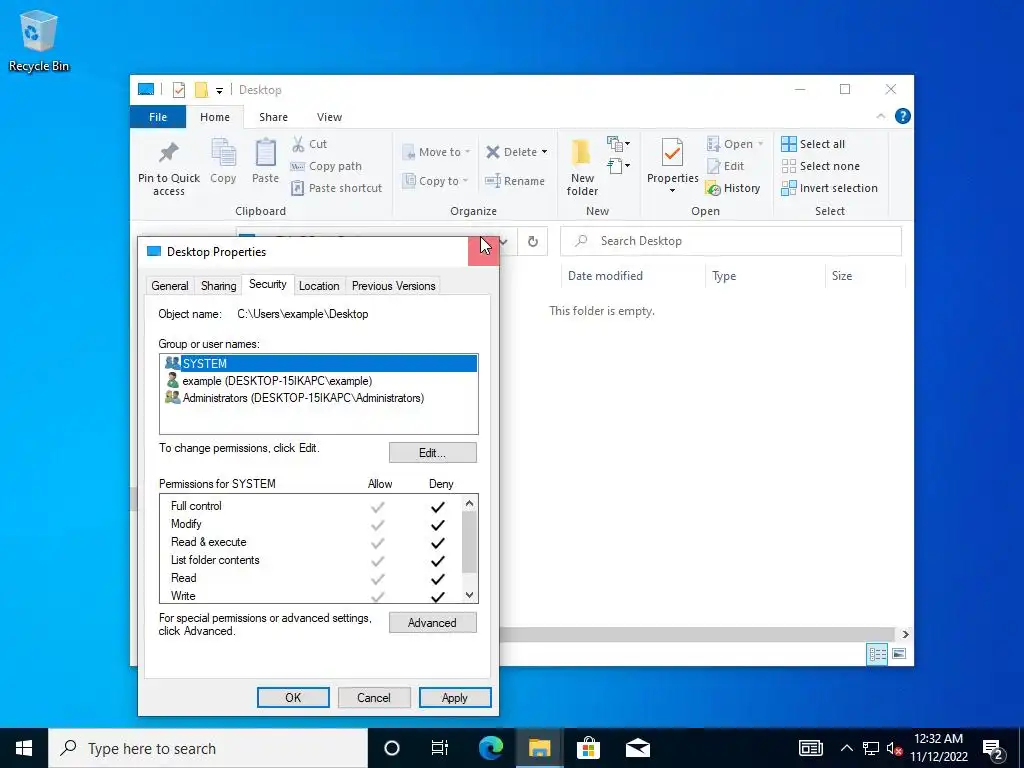Click Rename in Organize group
Viewport: 1024px width, 768px height.
point(515,181)
